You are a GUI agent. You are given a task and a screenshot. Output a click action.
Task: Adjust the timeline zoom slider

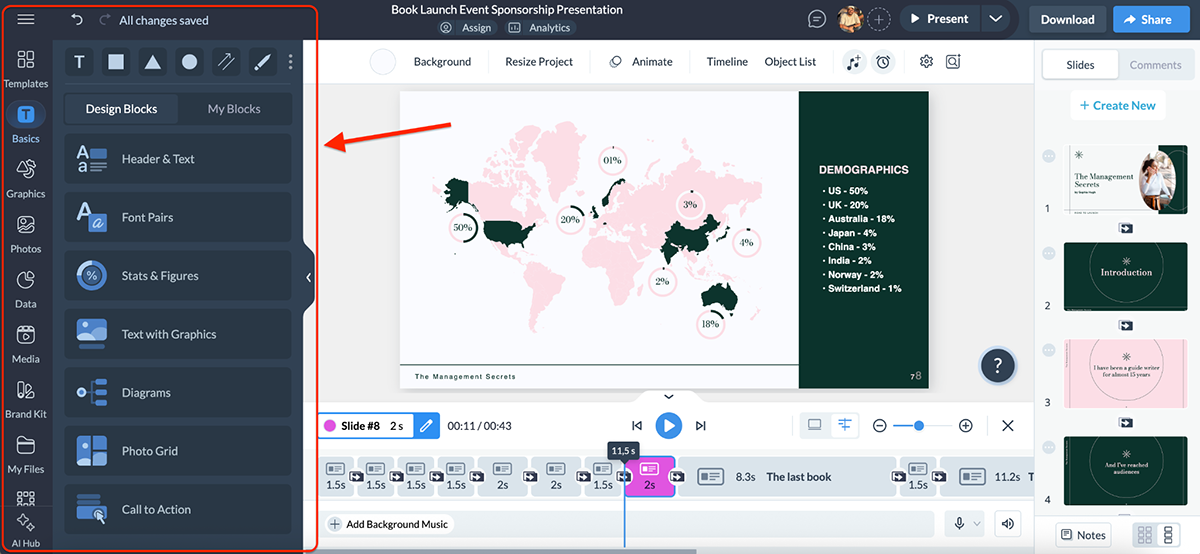pyautogui.click(x=919, y=426)
